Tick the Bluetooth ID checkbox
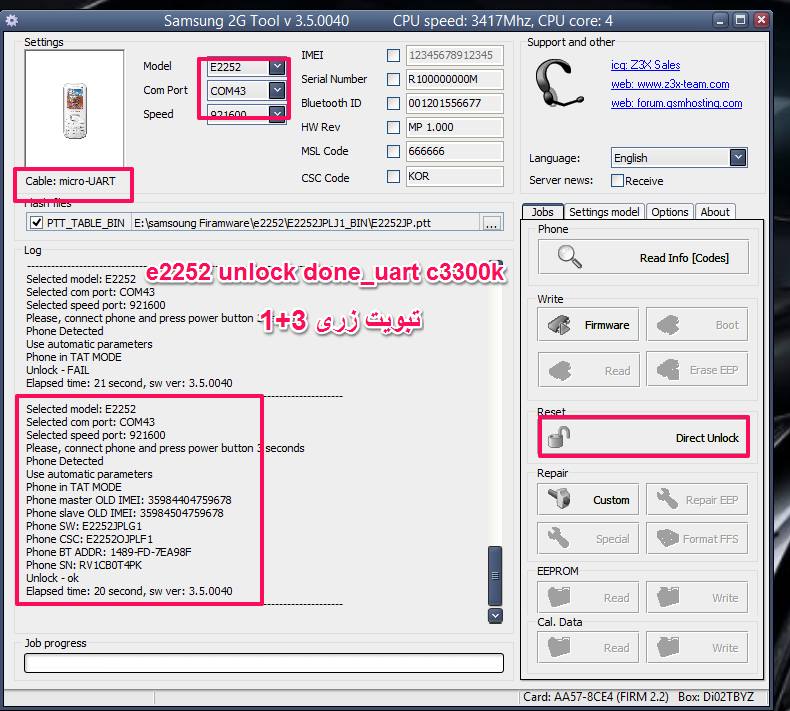 [393, 103]
